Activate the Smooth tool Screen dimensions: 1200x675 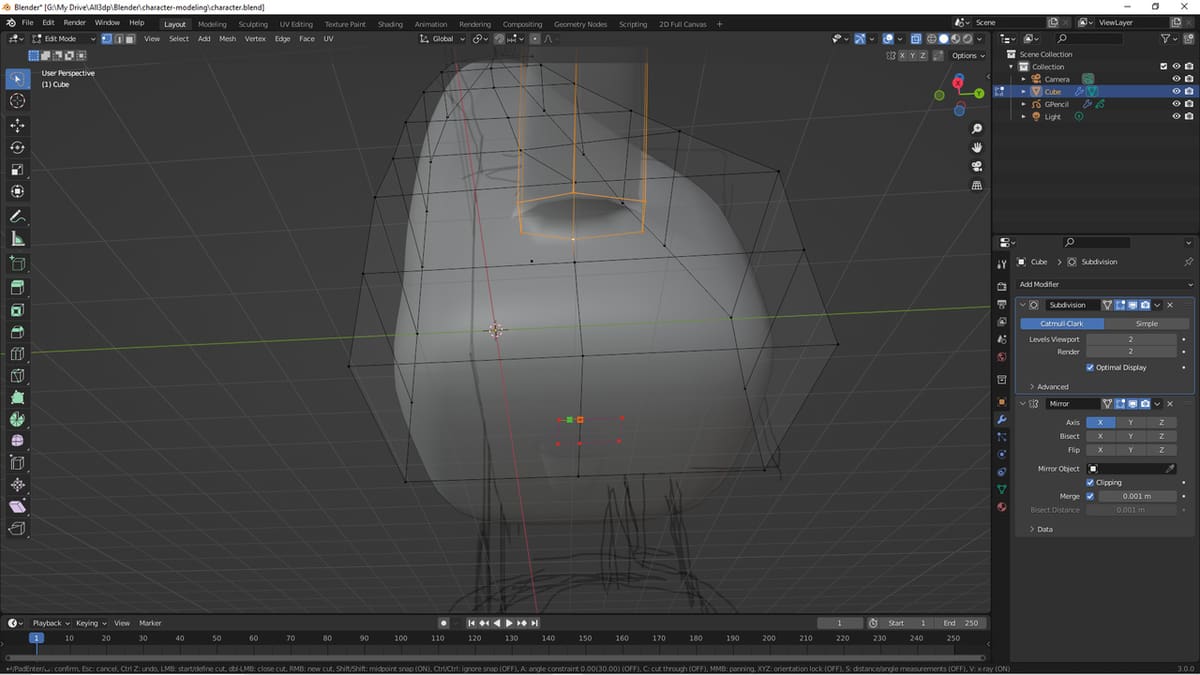pos(17,441)
